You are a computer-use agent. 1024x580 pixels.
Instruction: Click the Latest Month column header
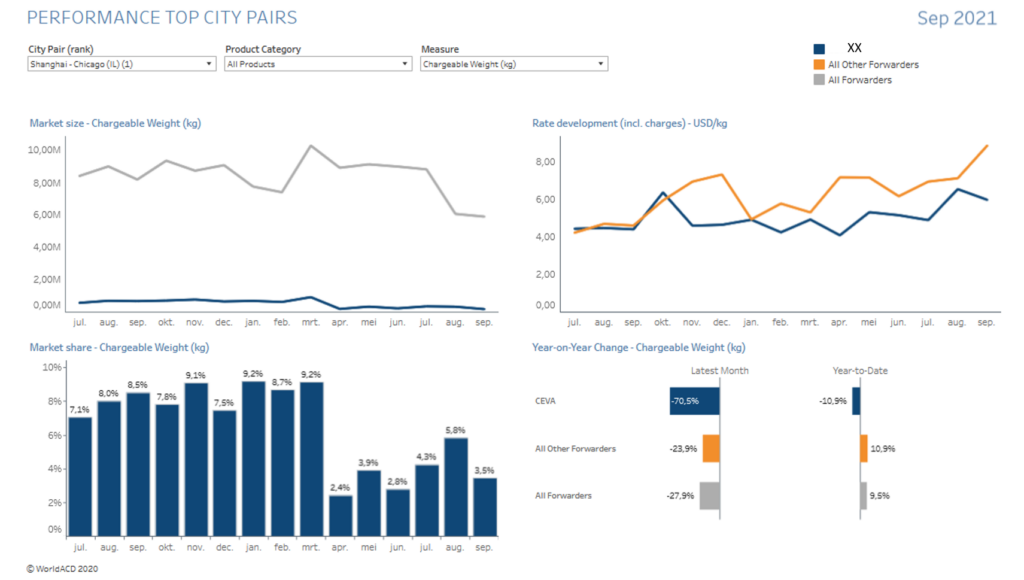click(x=719, y=371)
